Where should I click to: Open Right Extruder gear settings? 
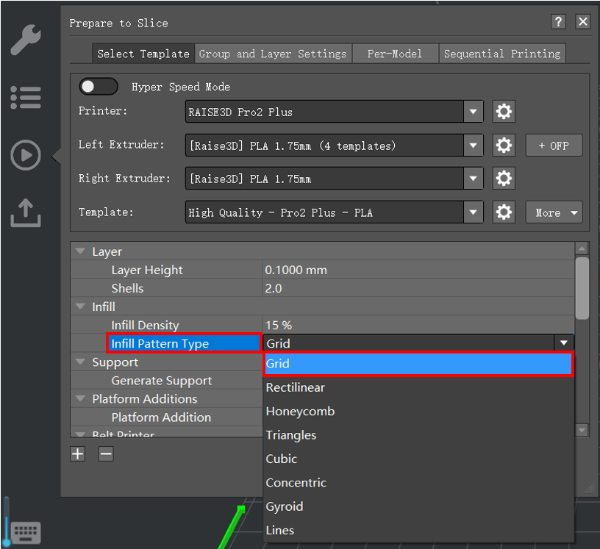pos(504,179)
